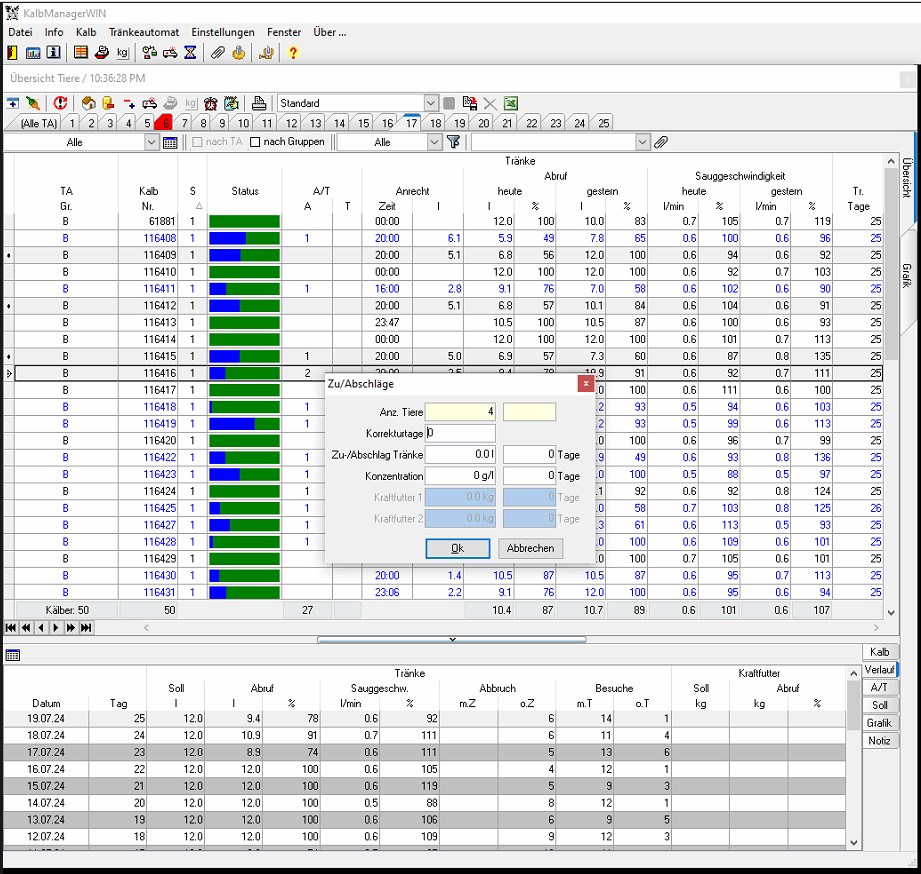Click status bar of calf 116408
Screen dimensions: 921x874
pos(244,238)
